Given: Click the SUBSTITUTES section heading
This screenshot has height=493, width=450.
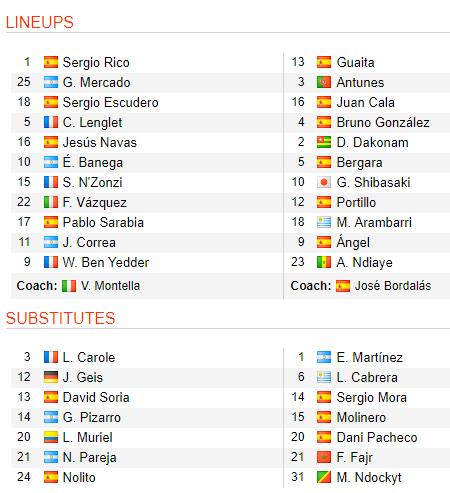Looking at the screenshot, I should pyautogui.click(x=60, y=318).
